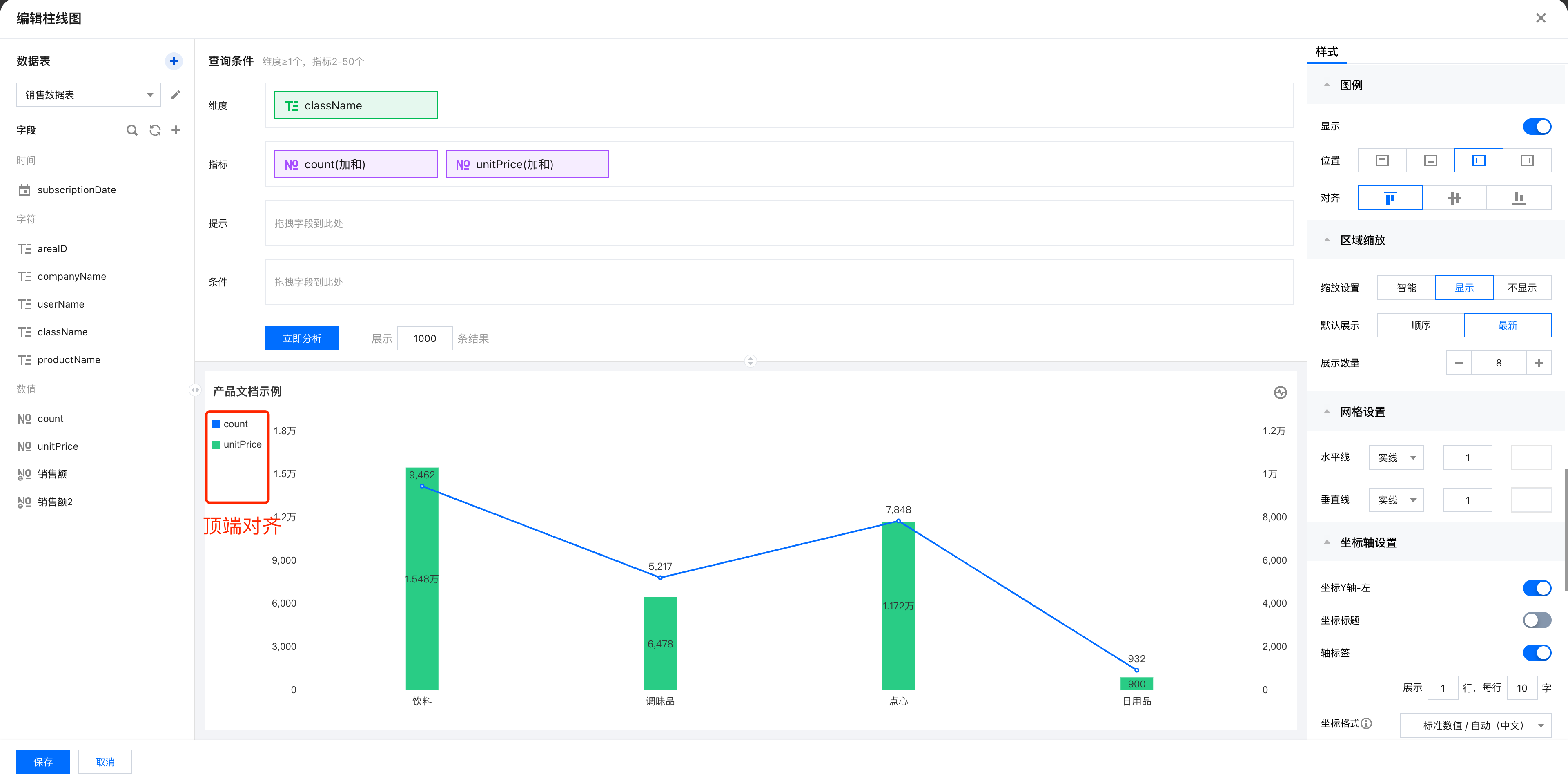1568x781 pixels.
Task: Collapse the 区域缩放 section
Action: pyautogui.click(x=1327, y=240)
